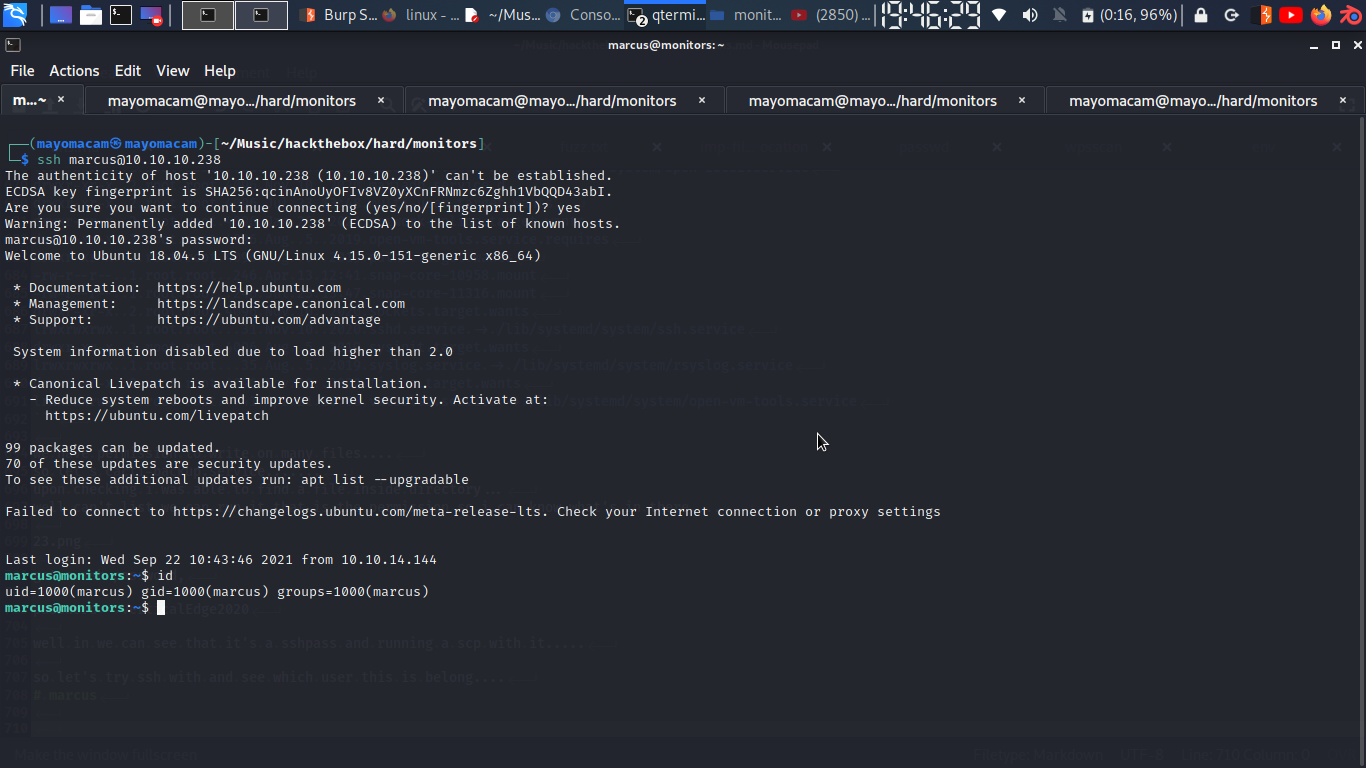Image resolution: width=1366 pixels, height=768 pixels.
Task: Open the Actions menu
Action: (x=74, y=71)
